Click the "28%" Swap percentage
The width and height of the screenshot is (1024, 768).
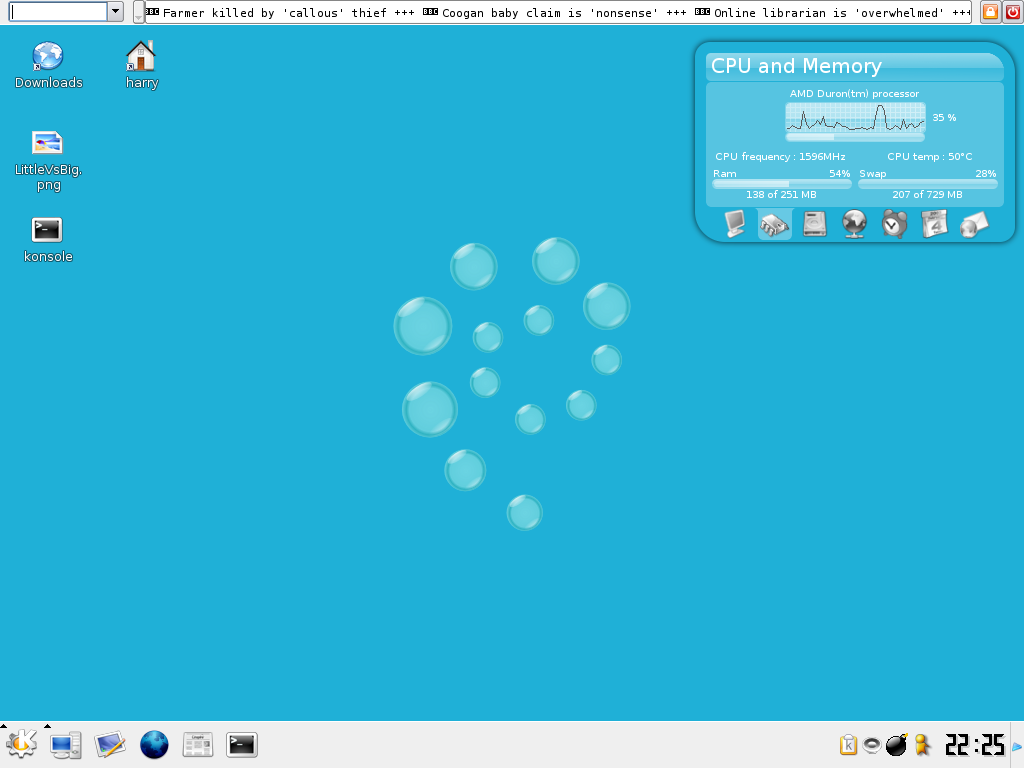pos(985,174)
